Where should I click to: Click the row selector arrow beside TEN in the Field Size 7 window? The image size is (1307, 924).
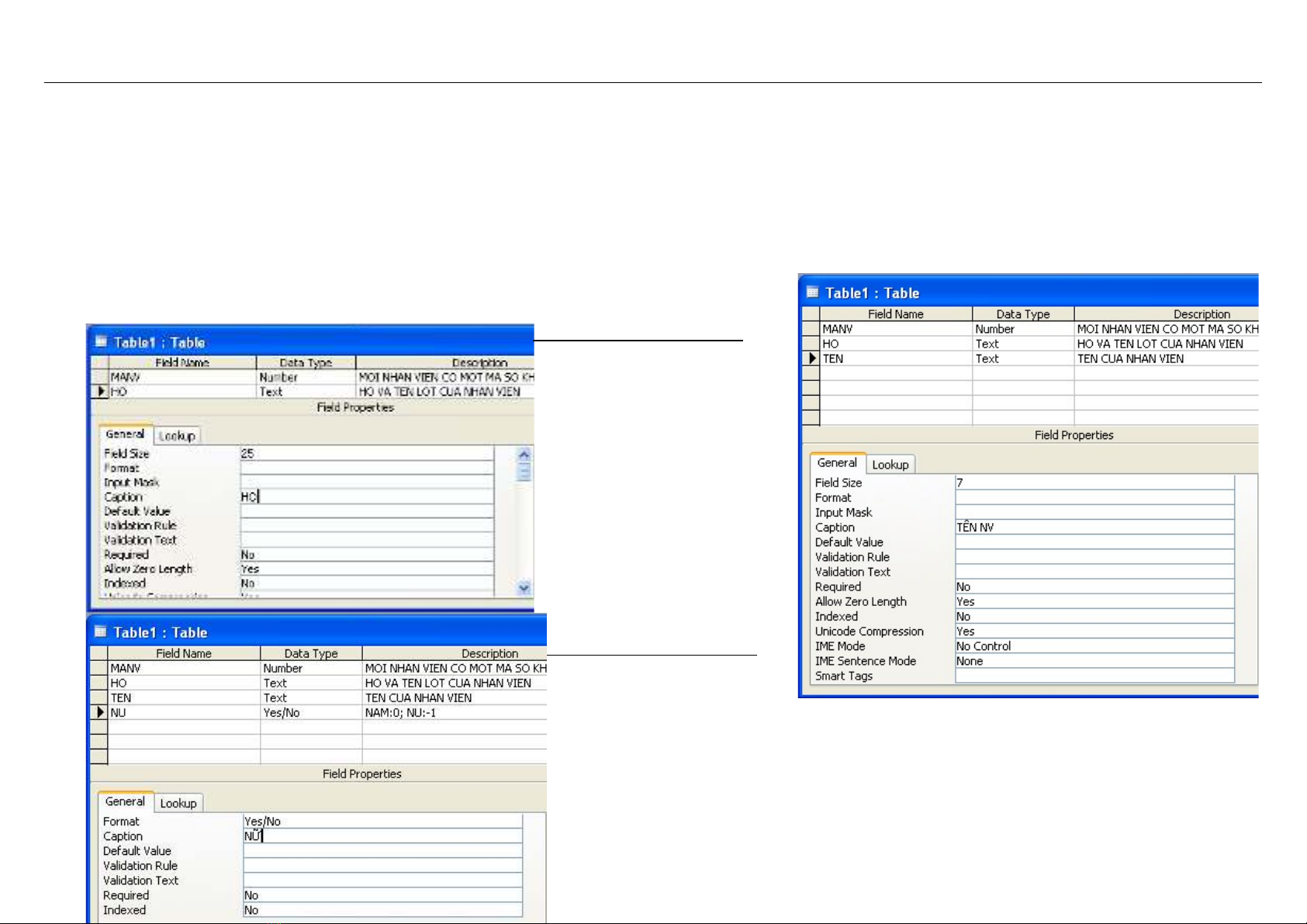811,358
